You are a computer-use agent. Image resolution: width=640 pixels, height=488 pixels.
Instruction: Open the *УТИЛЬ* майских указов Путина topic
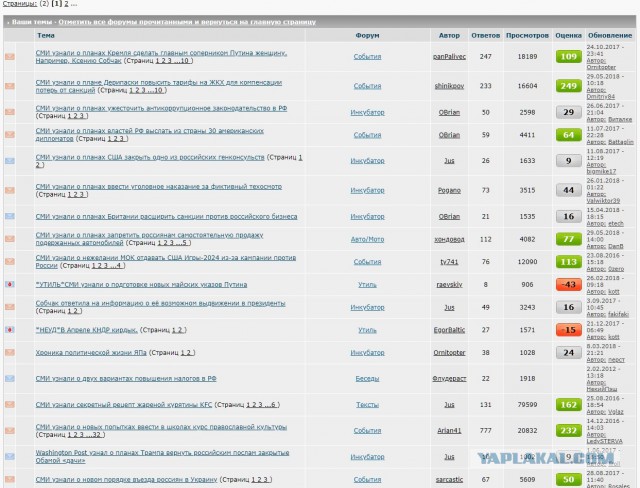pos(141,284)
